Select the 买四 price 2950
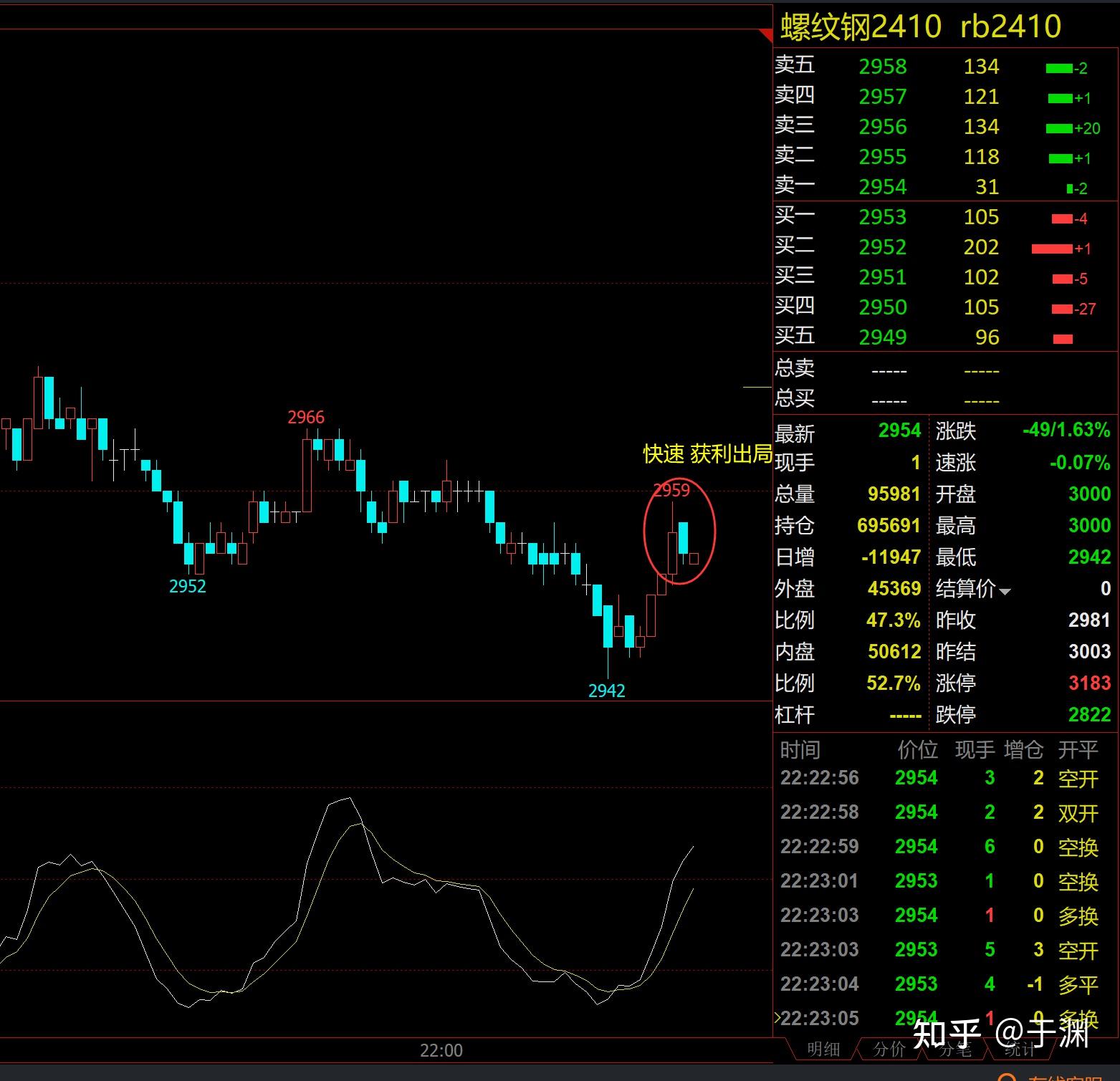This screenshot has width=1120, height=1081. (x=883, y=307)
